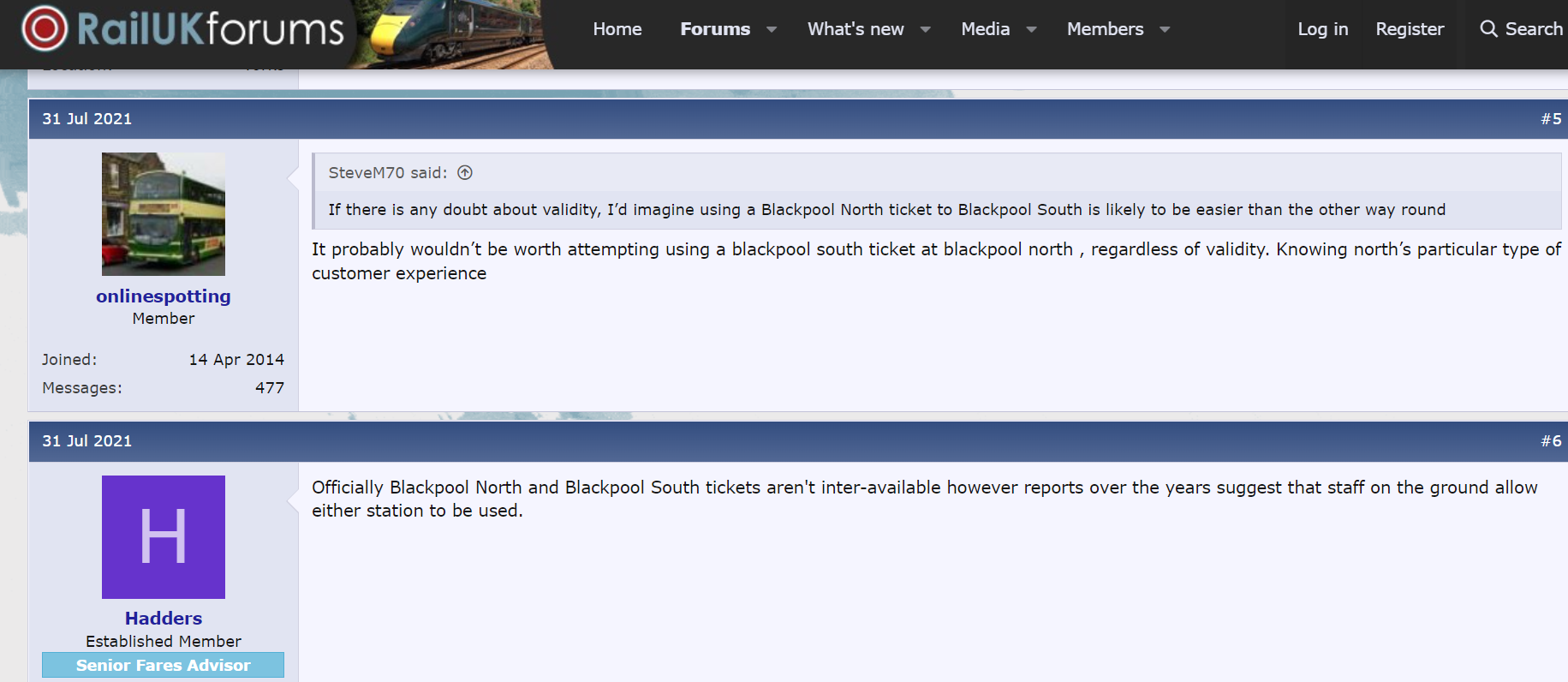Click the RailUKforums logo
This screenshot has width=1568, height=682.
[182, 29]
